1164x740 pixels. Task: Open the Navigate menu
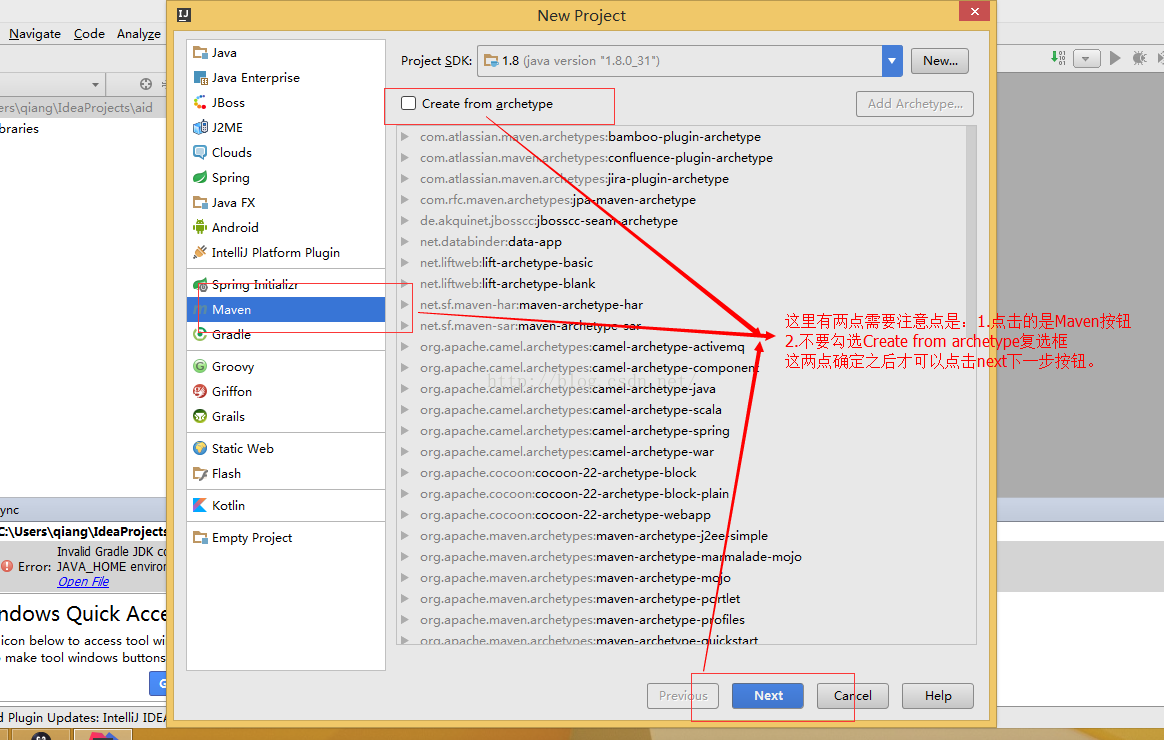(35, 33)
